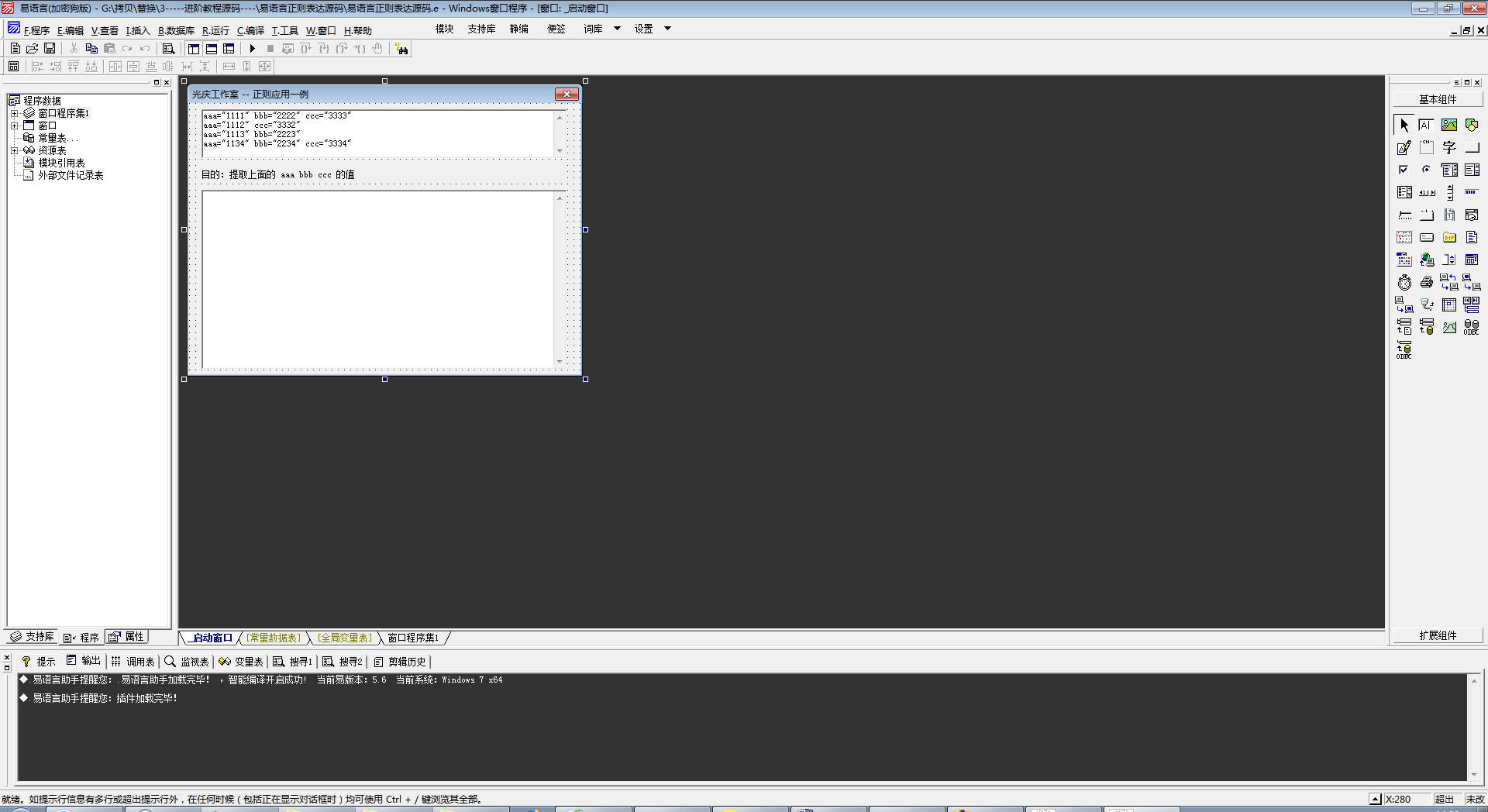The width and height of the screenshot is (1488, 812).
Task: Select the button component icon
Action: (1472, 147)
